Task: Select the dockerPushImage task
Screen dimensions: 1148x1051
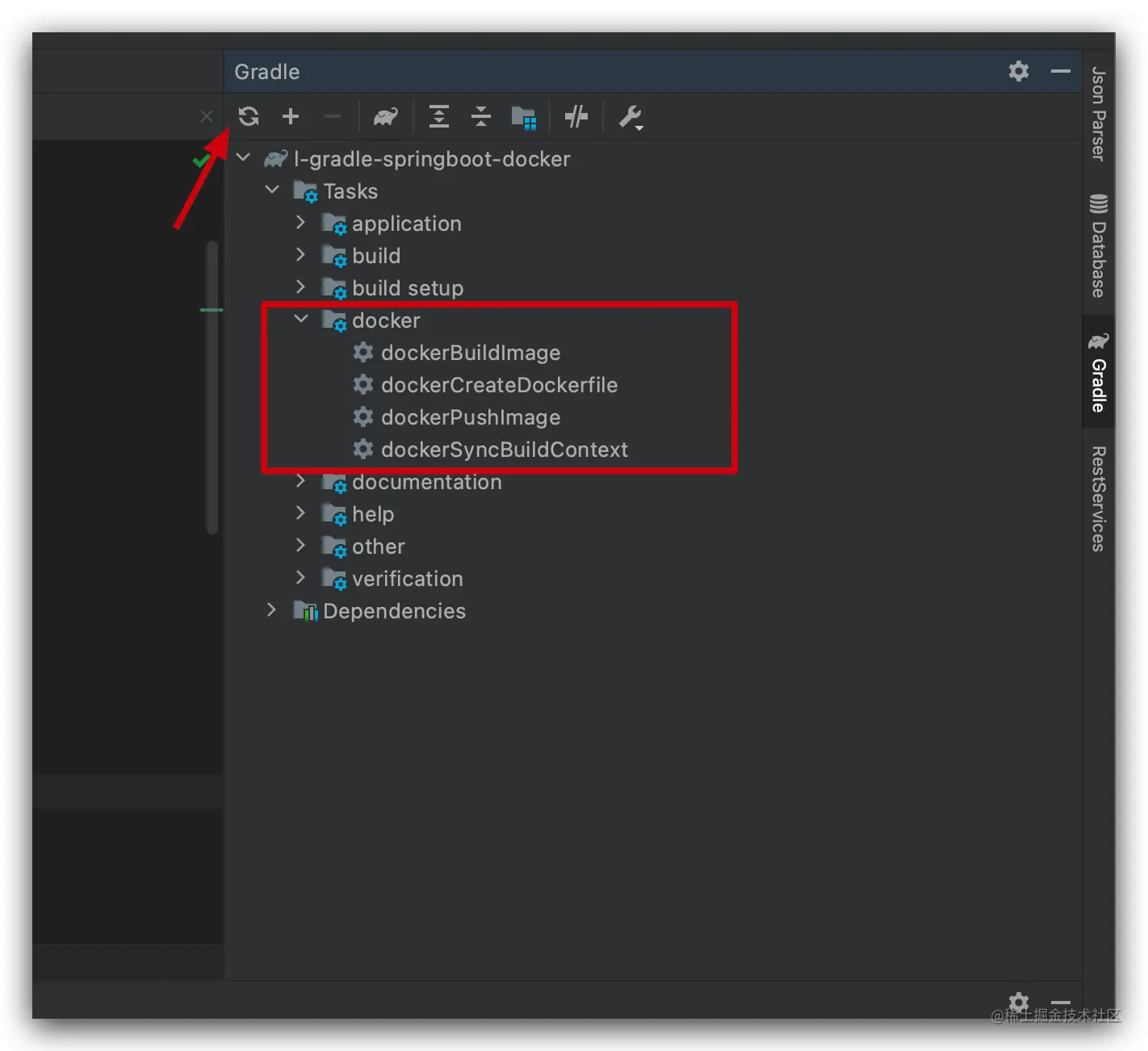Action: click(x=471, y=417)
